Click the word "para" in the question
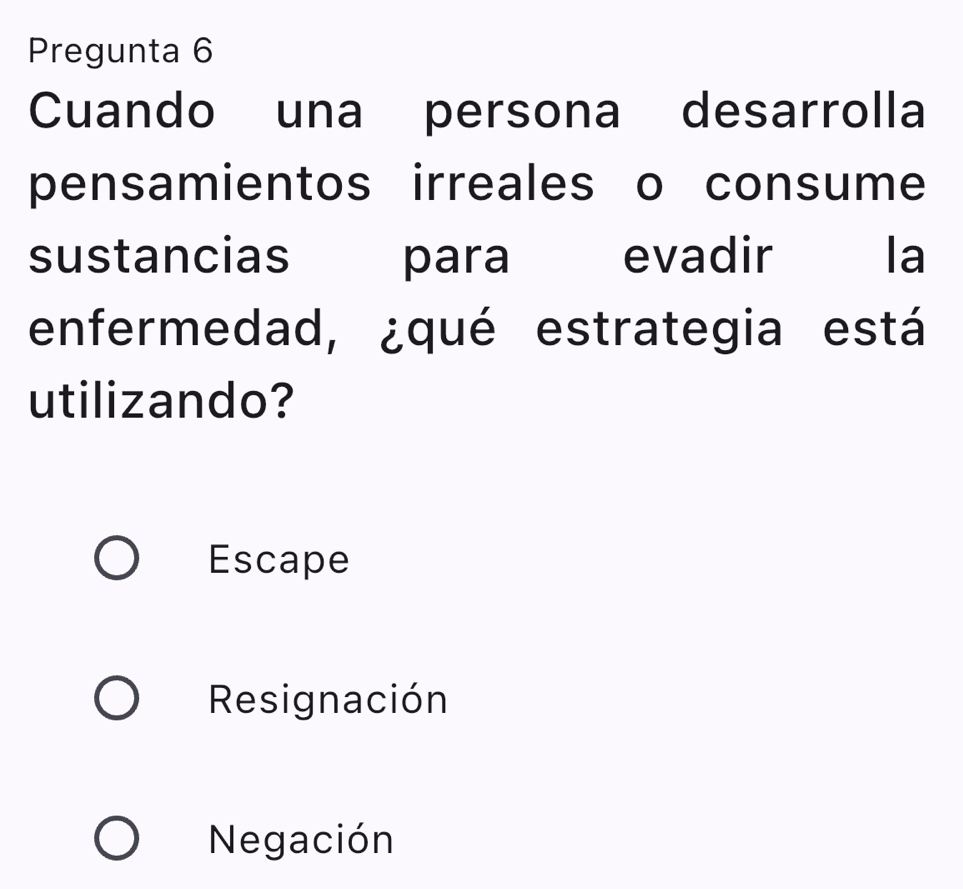 point(455,258)
